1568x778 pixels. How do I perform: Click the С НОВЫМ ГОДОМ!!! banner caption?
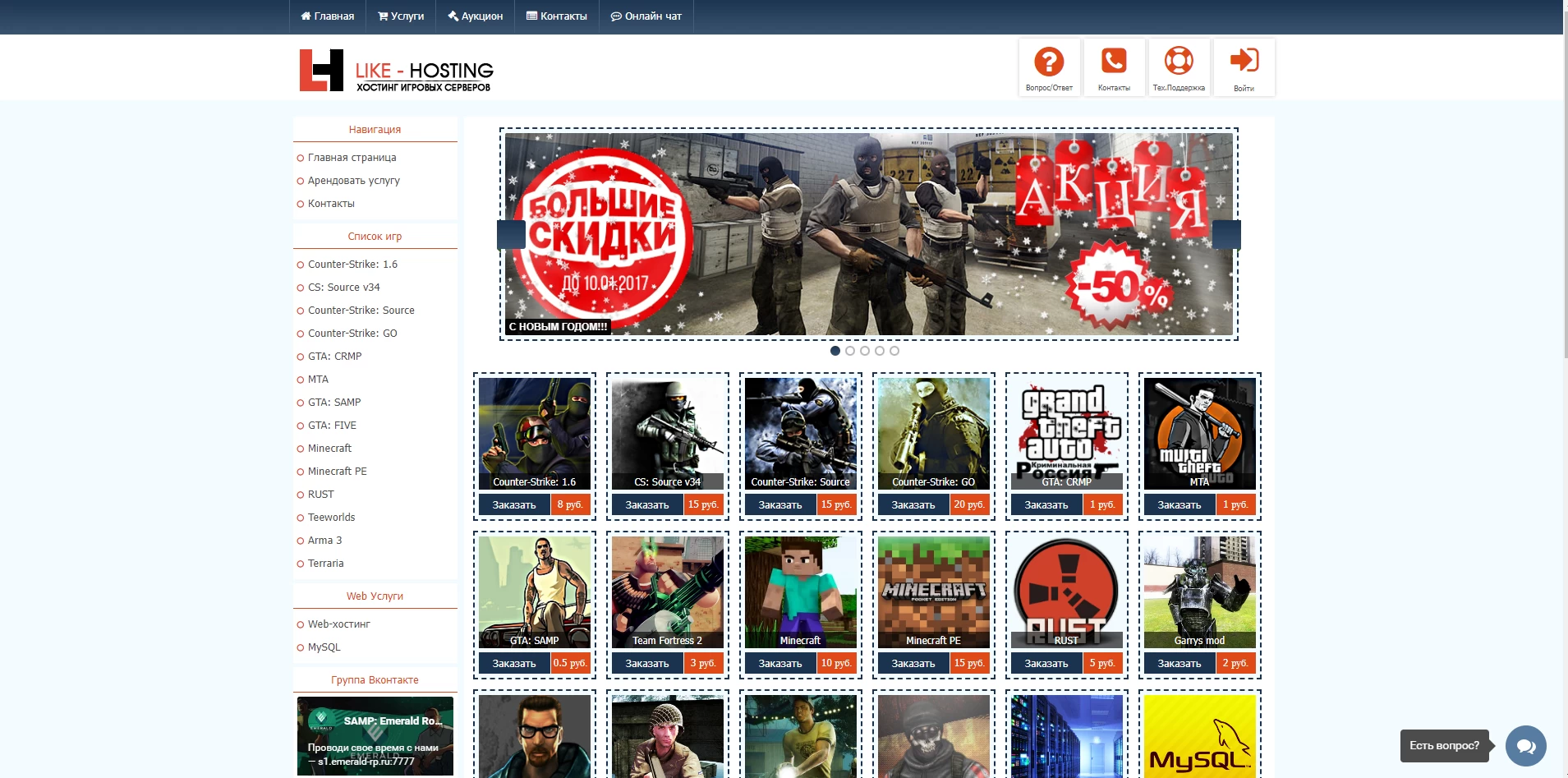click(558, 327)
